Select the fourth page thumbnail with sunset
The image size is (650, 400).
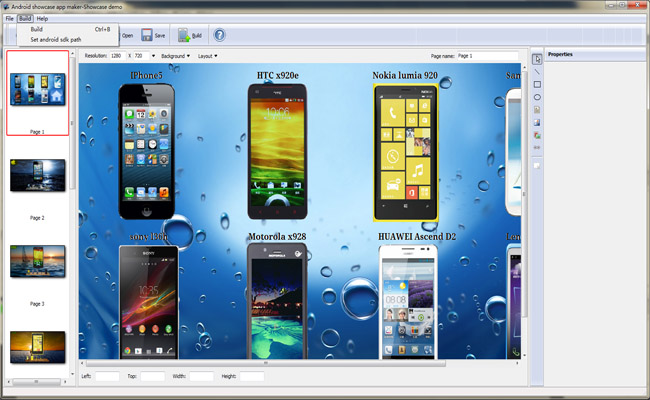click(37, 347)
